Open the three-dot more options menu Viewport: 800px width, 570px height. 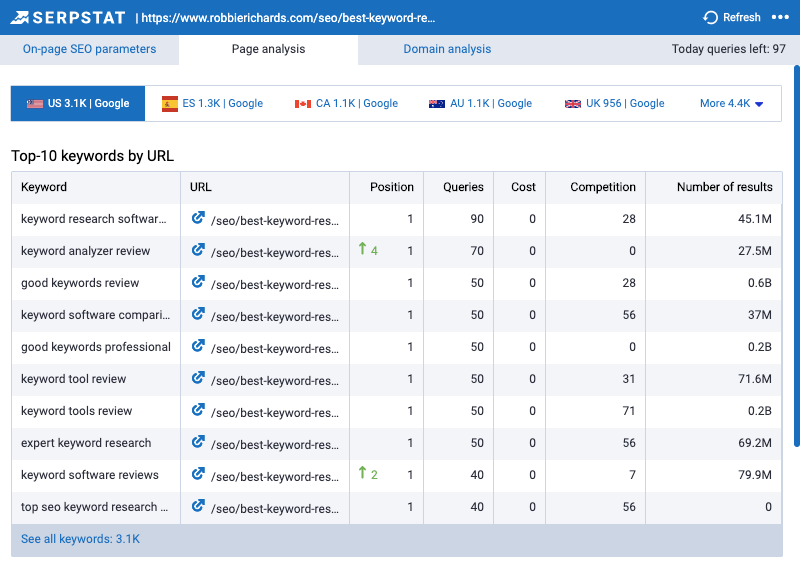point(780,17)
